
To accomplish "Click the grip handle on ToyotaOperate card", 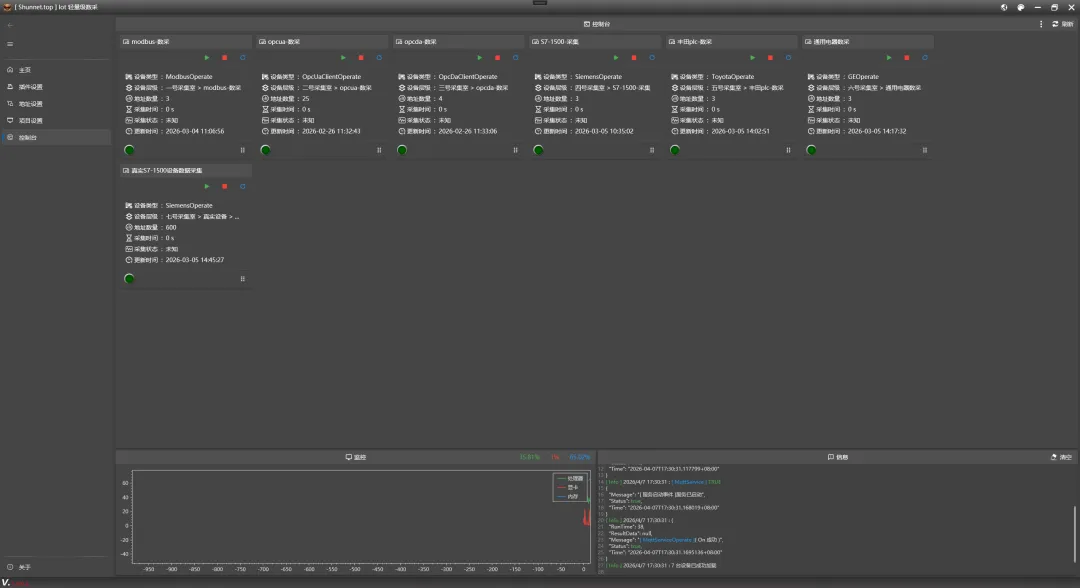I will (788, 150).
